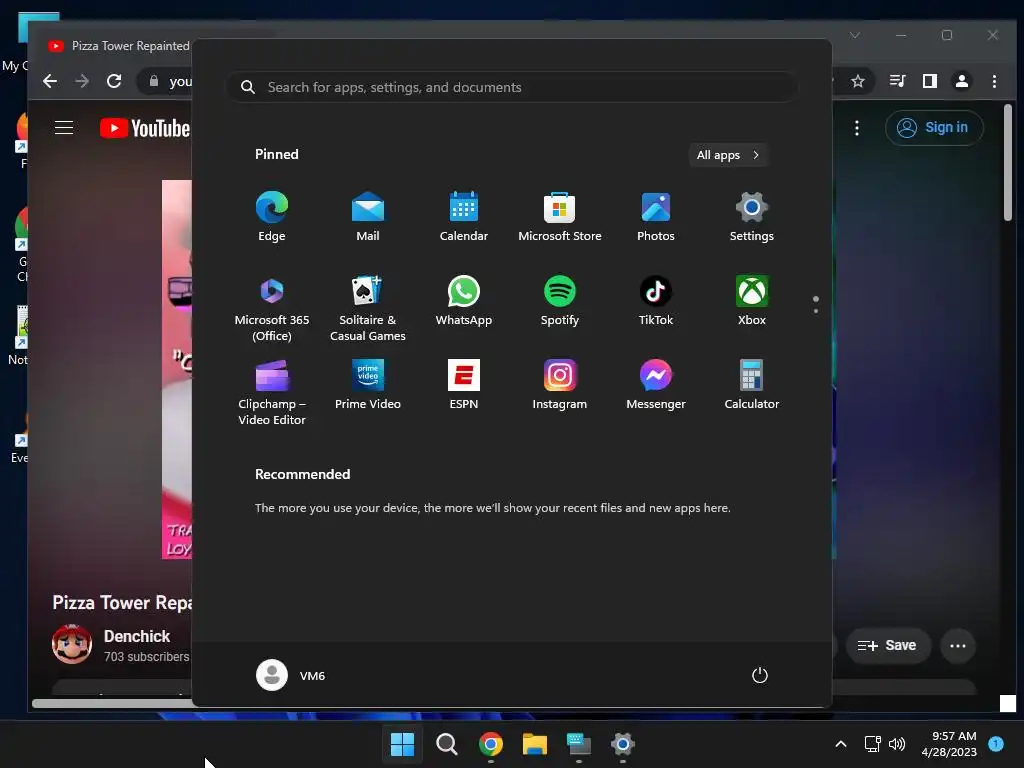This screenshot has width=1024, height=768.
Task: Open more actions button beside Save
Action: 957,645
